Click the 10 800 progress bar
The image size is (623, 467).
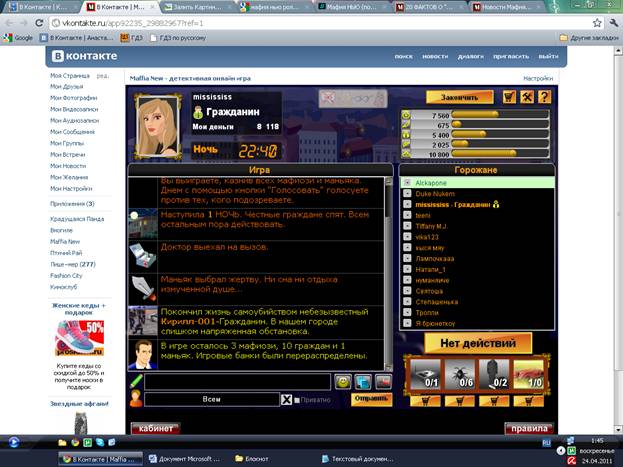[x=500, y=153]
